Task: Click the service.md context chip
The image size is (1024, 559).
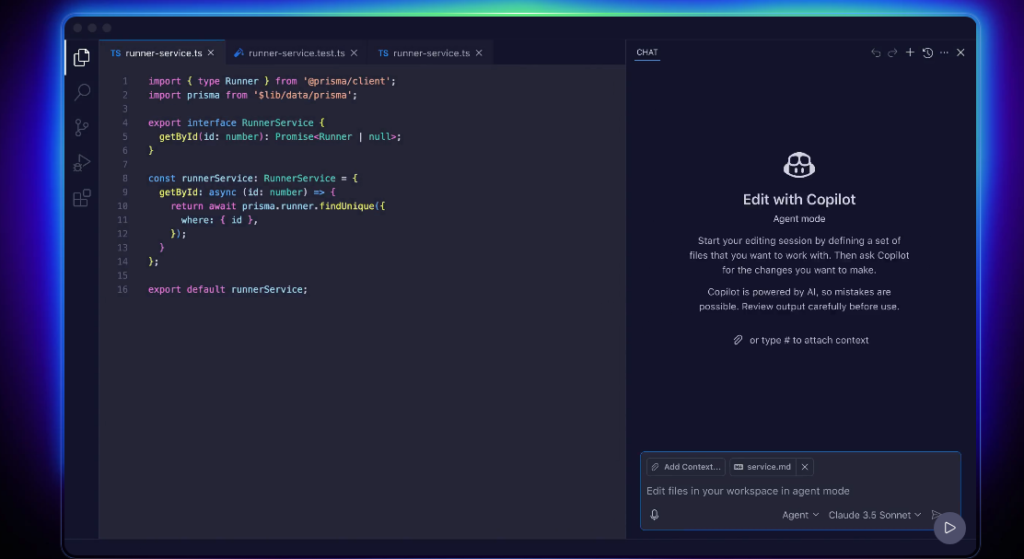Action: coord(762,467)
